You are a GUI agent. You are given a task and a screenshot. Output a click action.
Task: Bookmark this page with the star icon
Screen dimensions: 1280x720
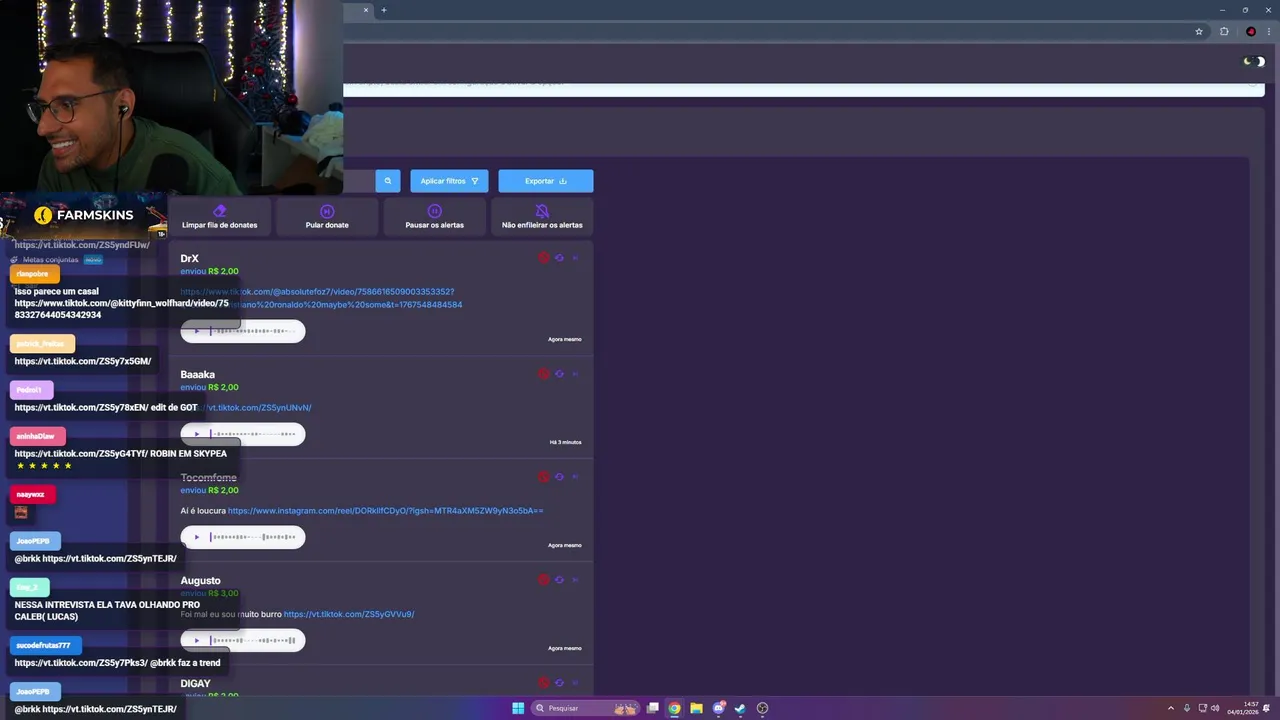[x=1199, y=31]
